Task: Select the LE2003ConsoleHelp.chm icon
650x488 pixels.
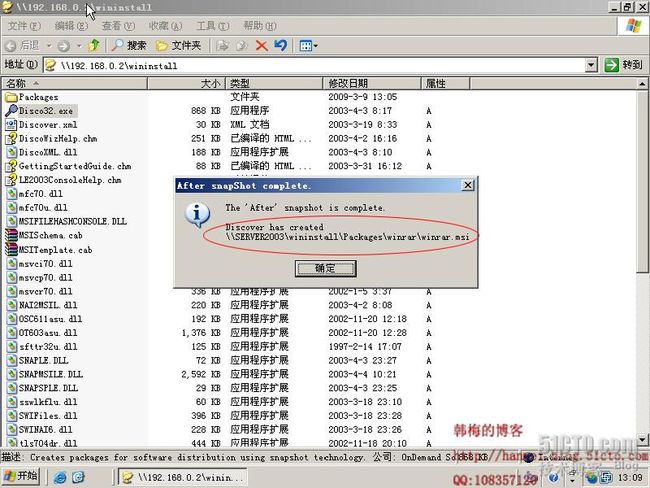Action: tap(11, 180)
